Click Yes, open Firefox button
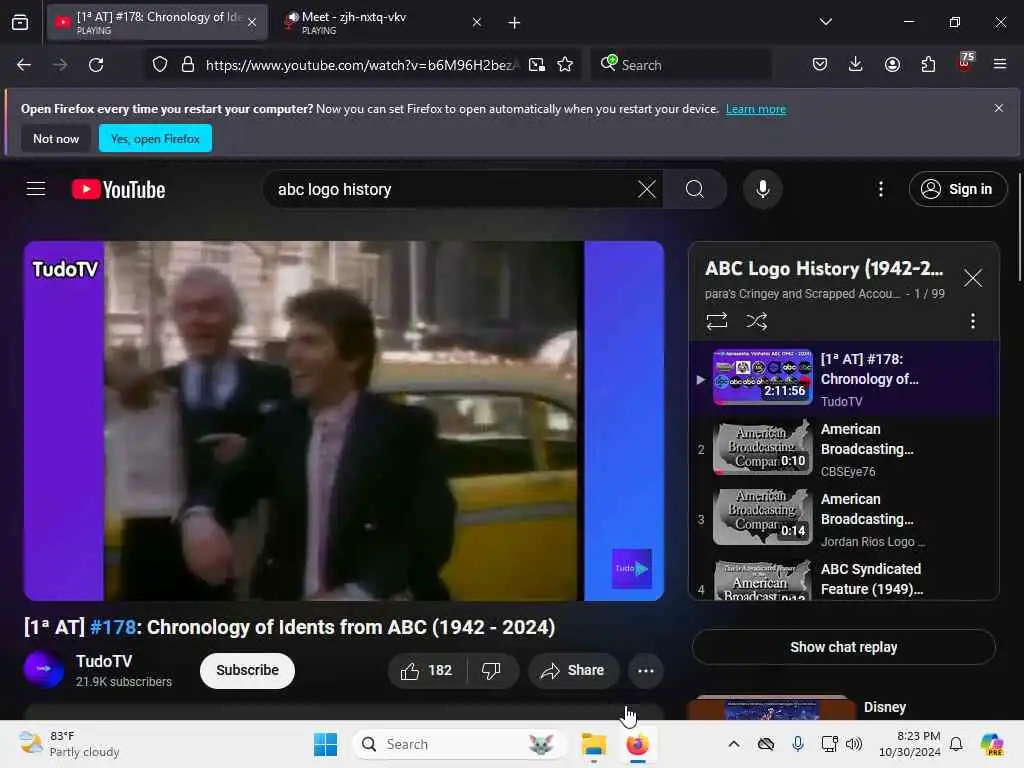1024x768 pixels. click(155, 138)
